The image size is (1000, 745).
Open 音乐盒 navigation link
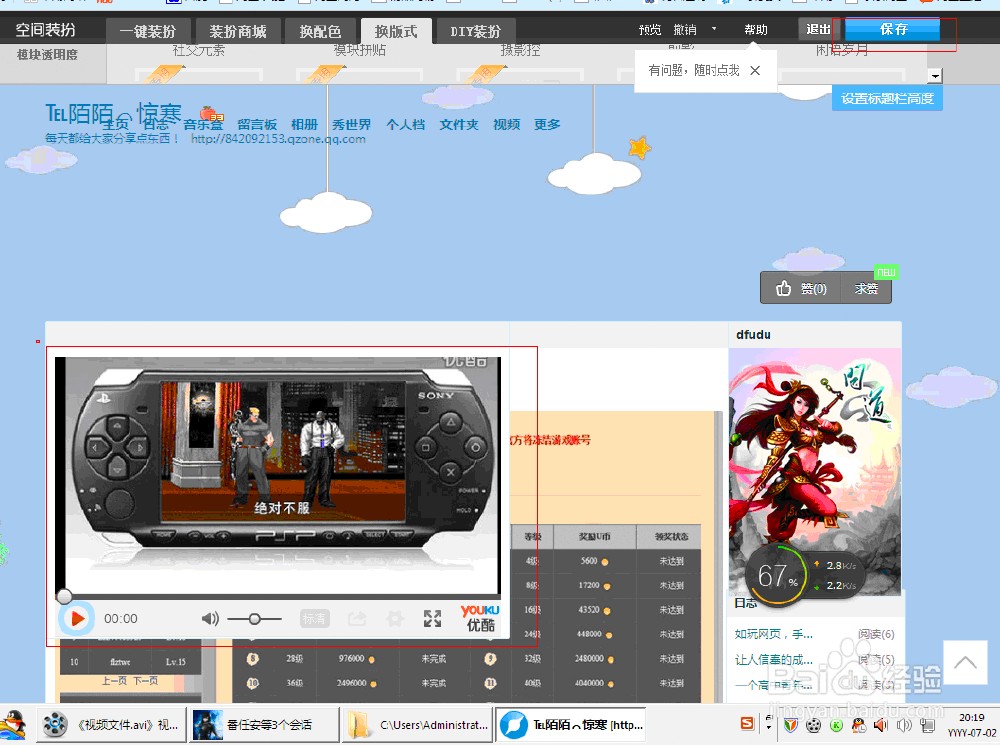click(203, 124)
